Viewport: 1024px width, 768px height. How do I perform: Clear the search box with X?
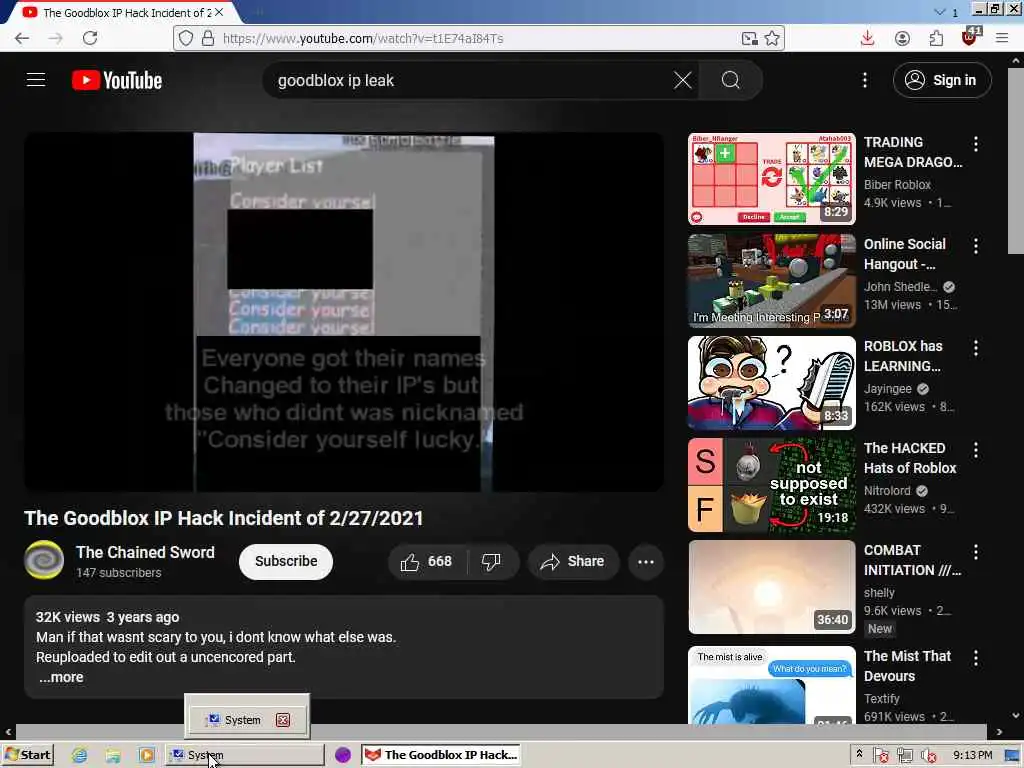(x=682, y=80)
